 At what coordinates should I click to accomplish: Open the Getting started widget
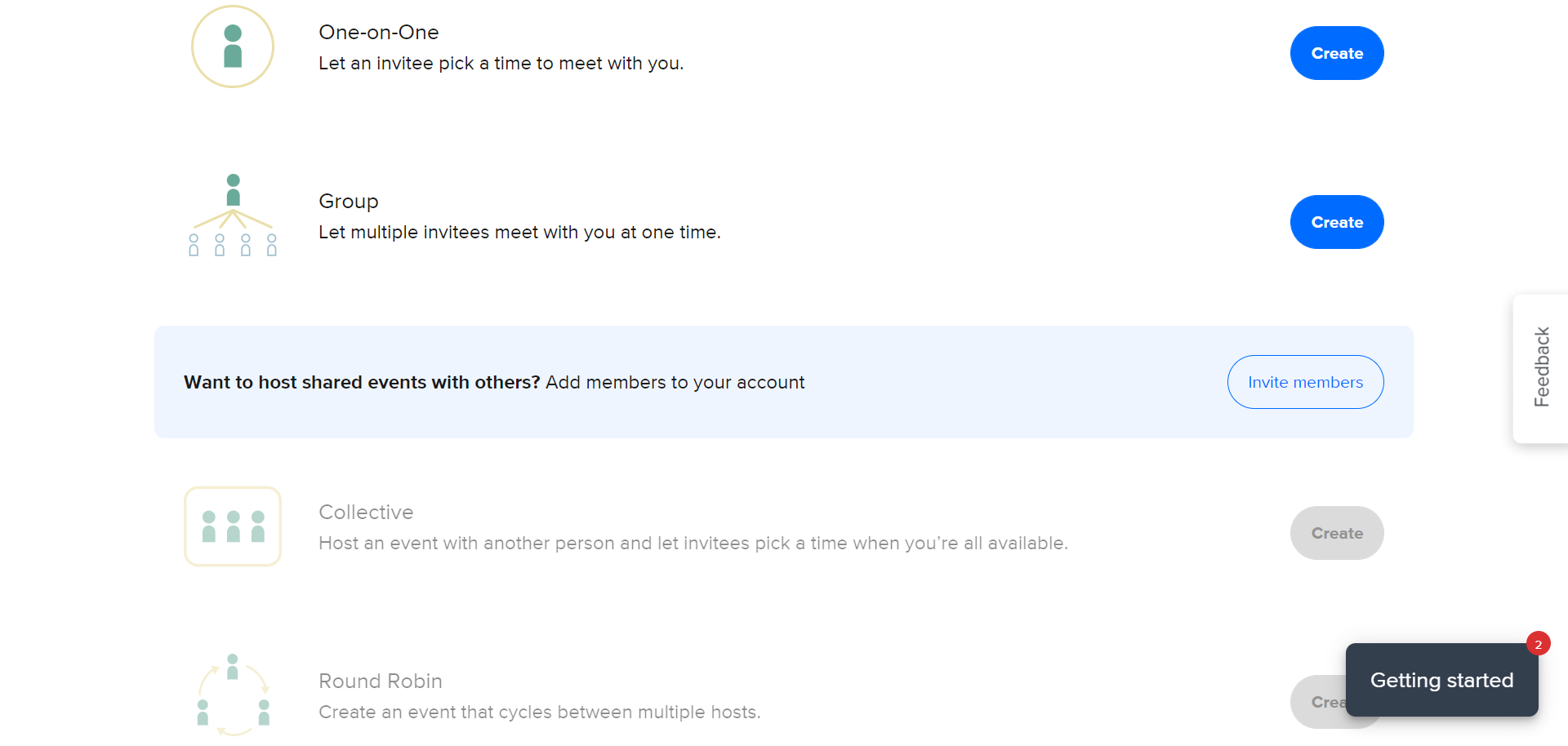(x=1441, y=680)
